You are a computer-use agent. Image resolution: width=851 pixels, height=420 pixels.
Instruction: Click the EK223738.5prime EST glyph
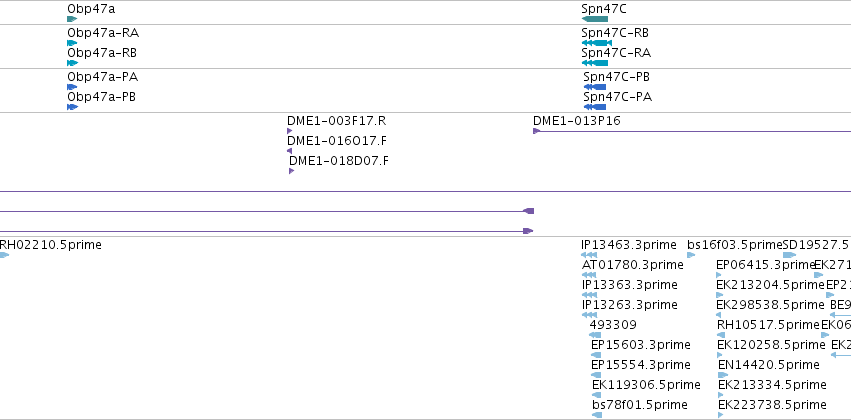click(x=721, y=415)
